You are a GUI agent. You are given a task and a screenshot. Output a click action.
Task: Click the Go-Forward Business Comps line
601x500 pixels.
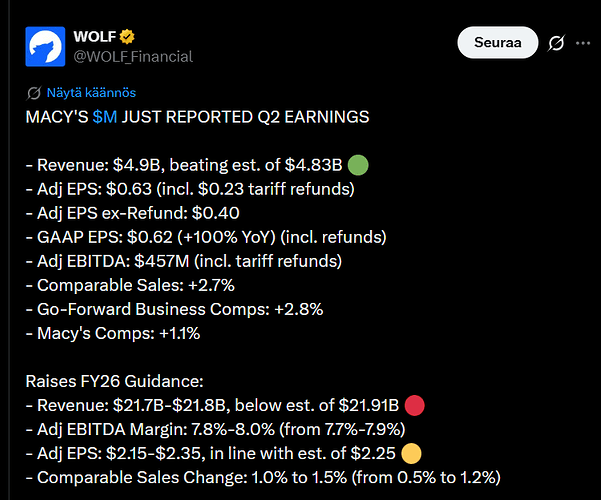pyautogui.click(x=174, y=309)
